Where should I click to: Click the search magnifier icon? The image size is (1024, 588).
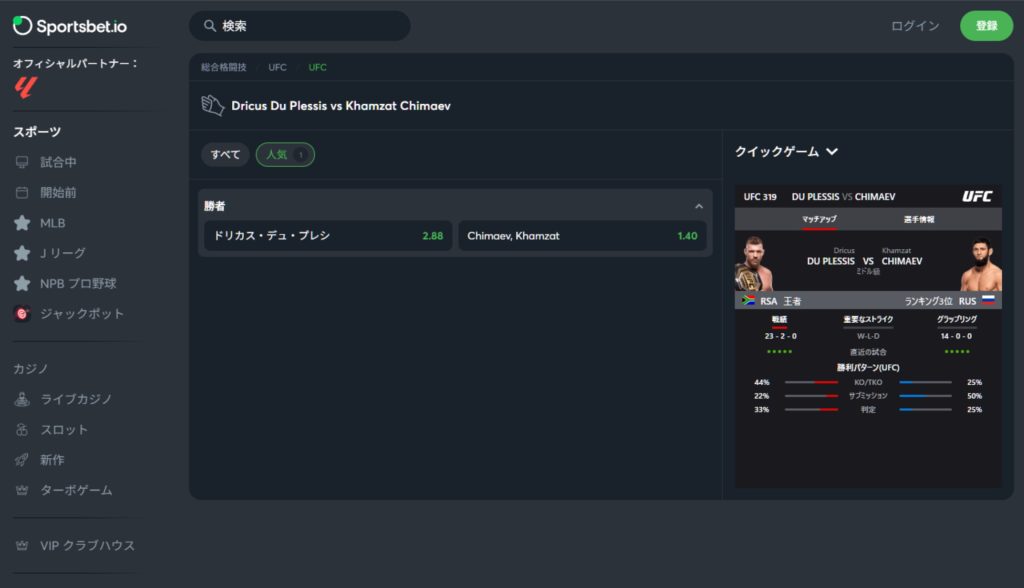pyautogui.click(x=210, y=25)
